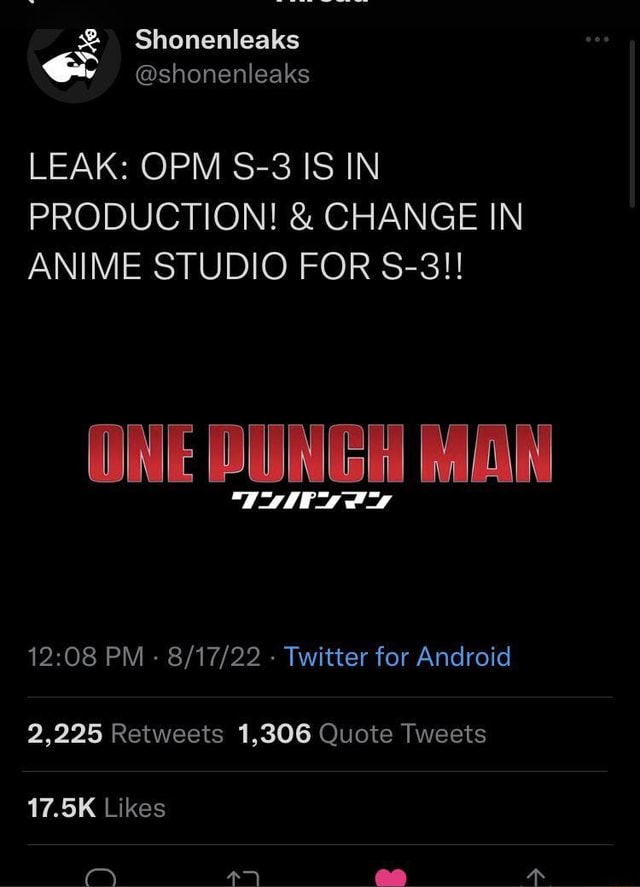
Task: Expand tweet options from the ellipsis
Action: click(597, 38)
